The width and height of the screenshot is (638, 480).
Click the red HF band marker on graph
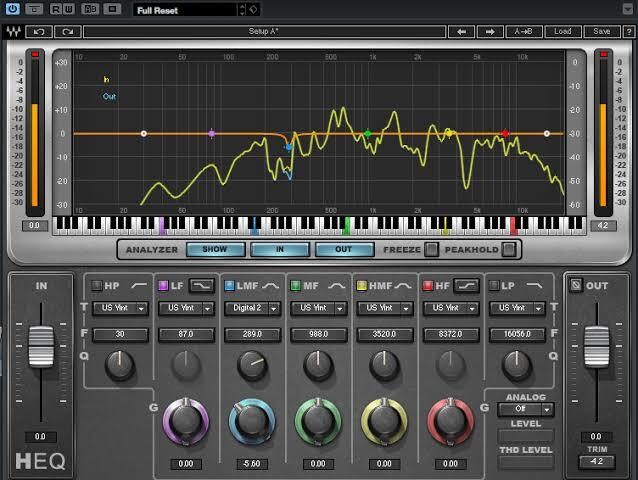tap(505, 133)
